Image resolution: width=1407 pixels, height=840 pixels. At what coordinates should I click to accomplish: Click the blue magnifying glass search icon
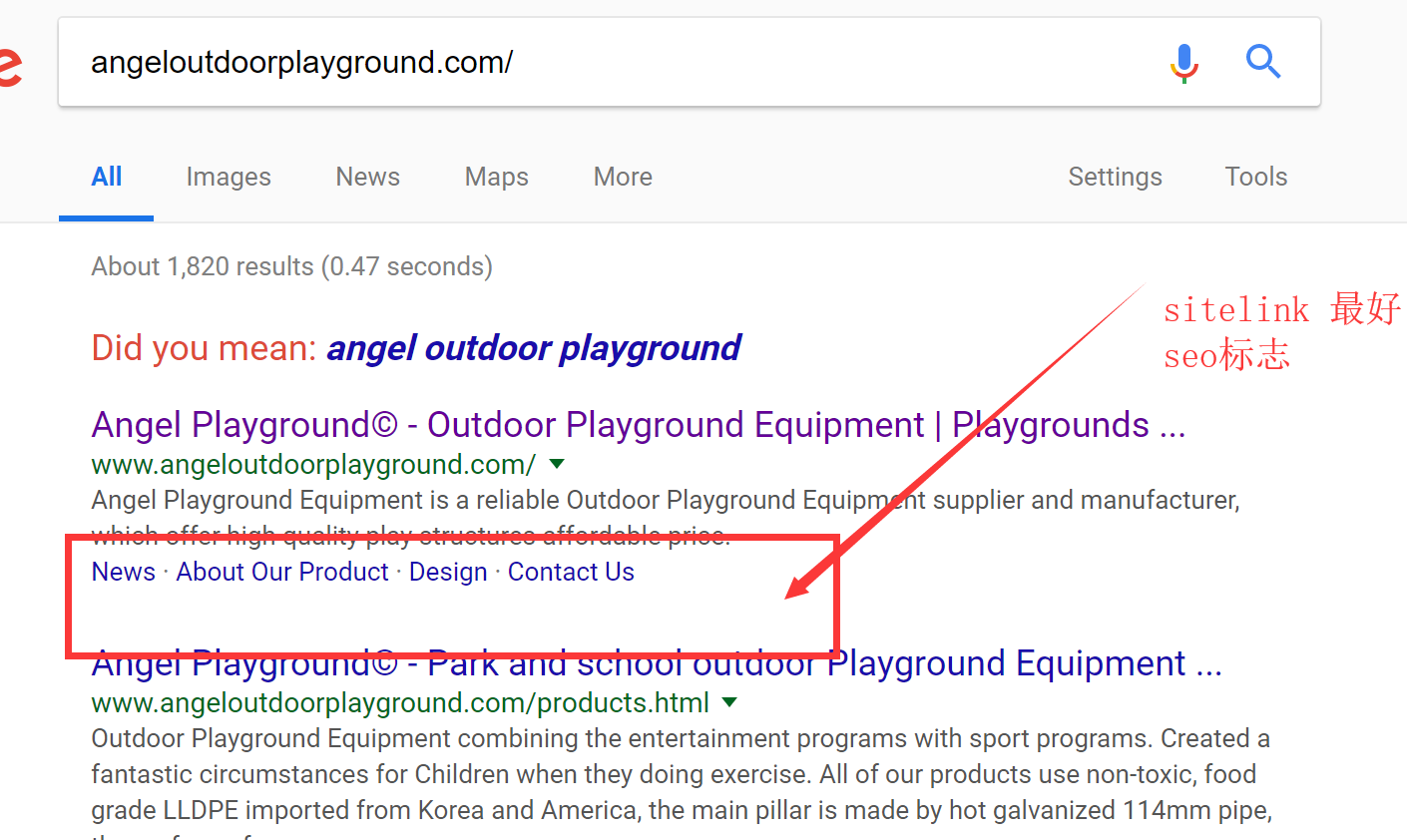point(1262,62)
